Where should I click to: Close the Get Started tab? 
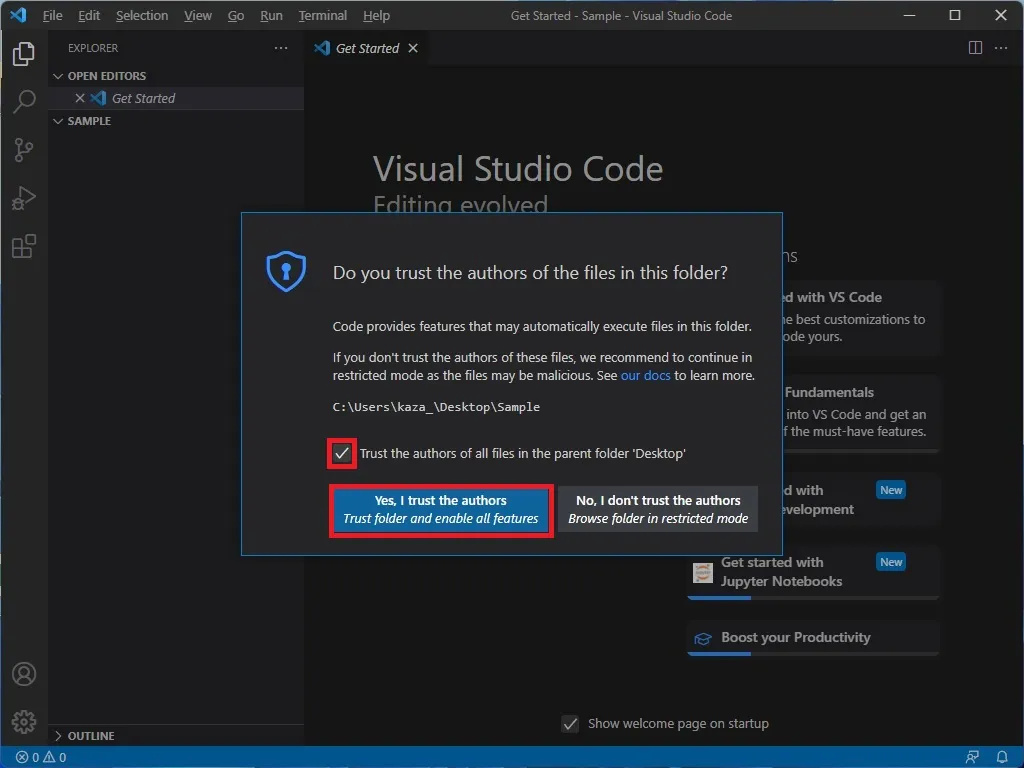[x=413, y=48]
